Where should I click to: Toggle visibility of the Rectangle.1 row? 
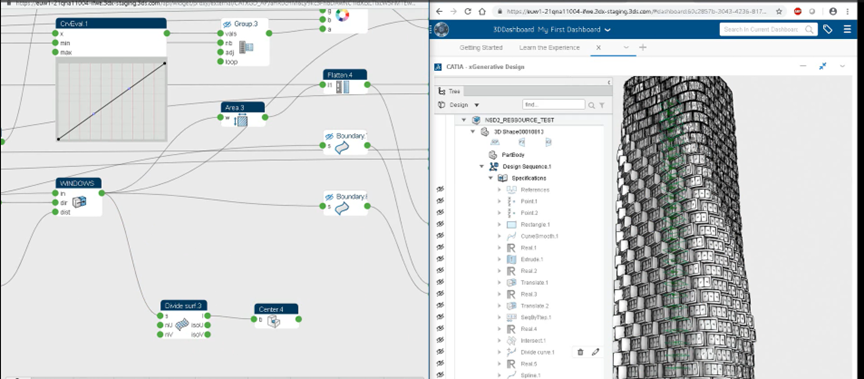pyautogui.click(x=440, y=224)
